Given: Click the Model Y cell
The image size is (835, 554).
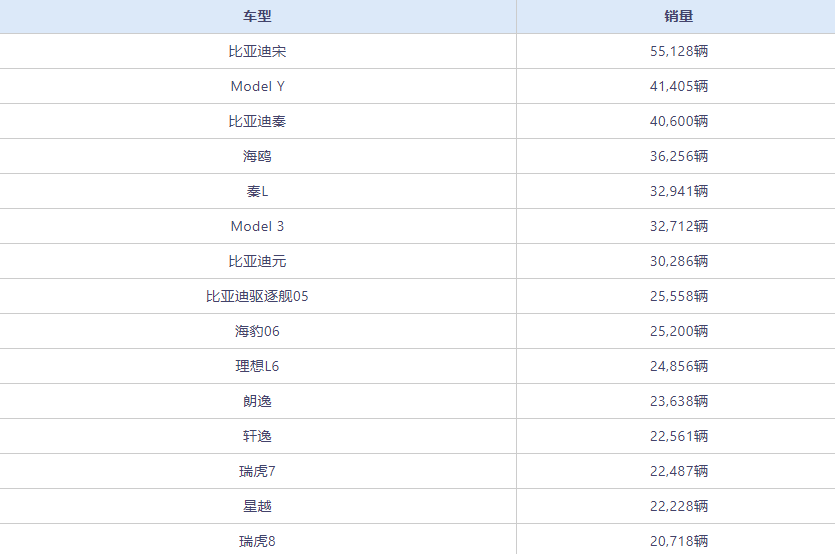Looking at the screenshot, I should (x=257, y=86).
